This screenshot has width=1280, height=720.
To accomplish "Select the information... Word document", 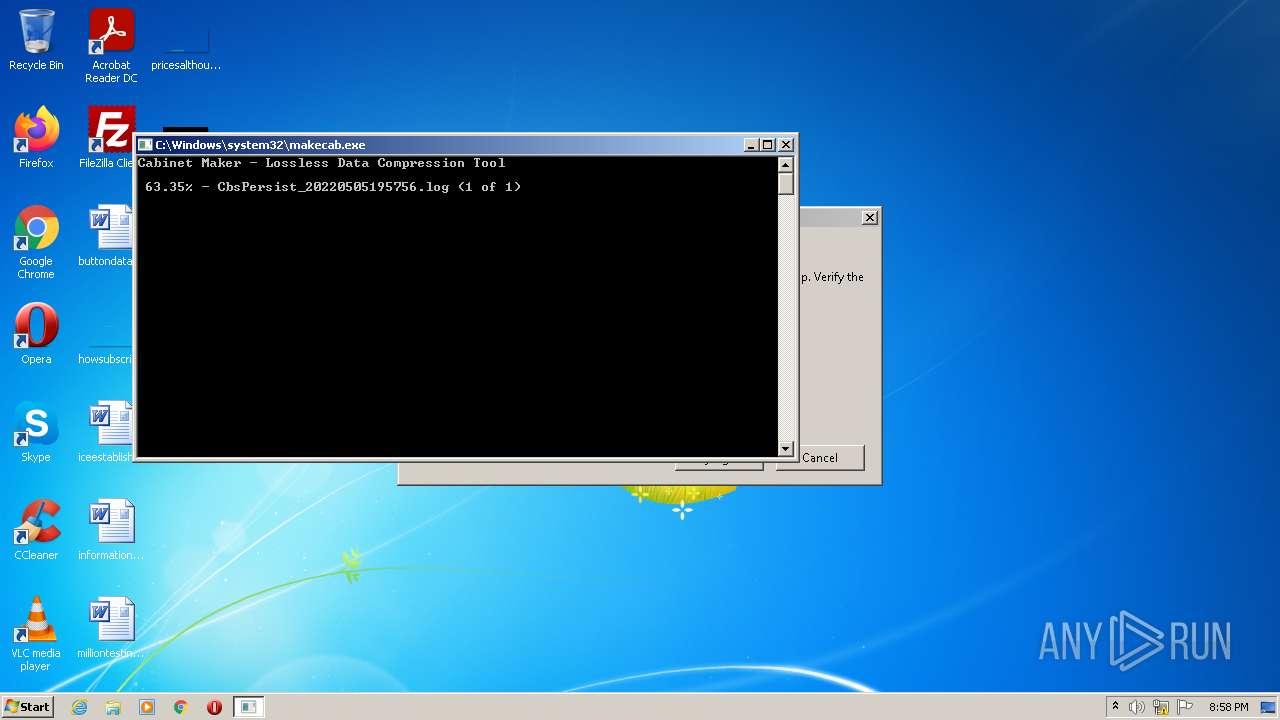I will tap(111, 530).
